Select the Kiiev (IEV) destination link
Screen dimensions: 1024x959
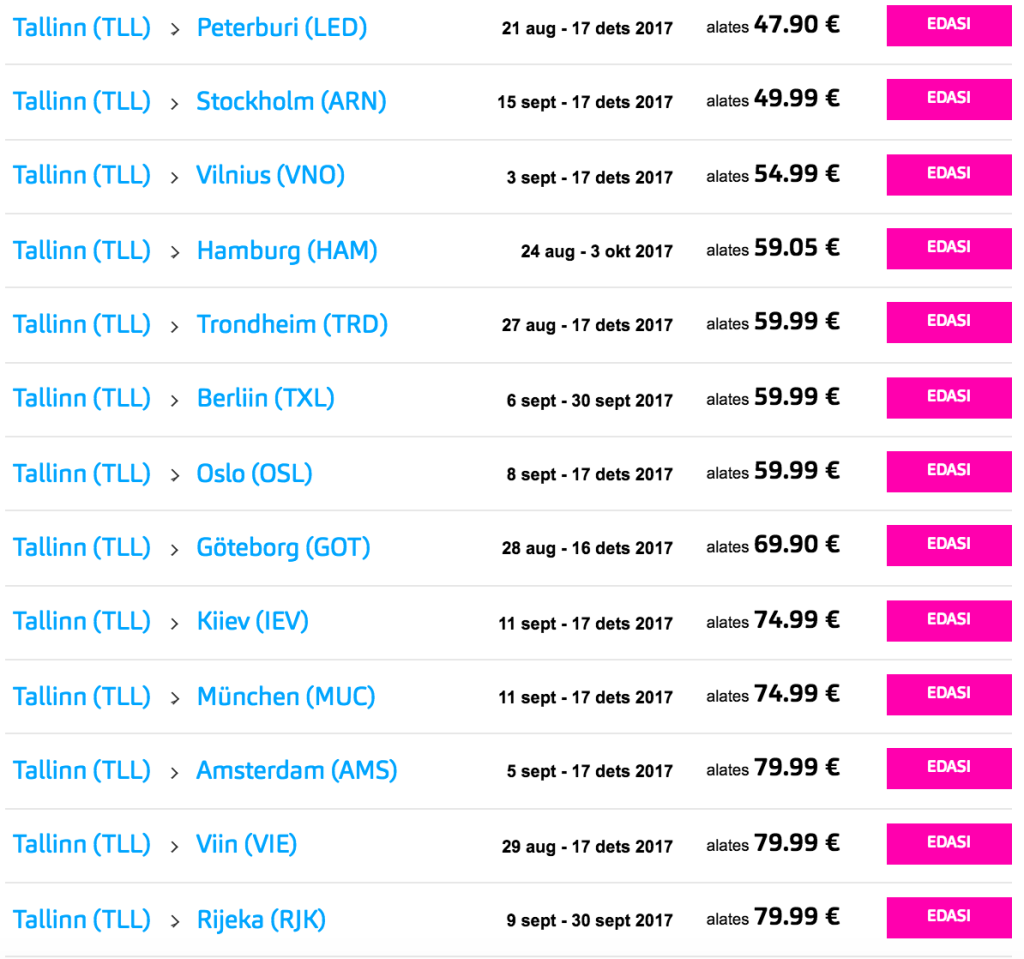(x=253, y=621)
